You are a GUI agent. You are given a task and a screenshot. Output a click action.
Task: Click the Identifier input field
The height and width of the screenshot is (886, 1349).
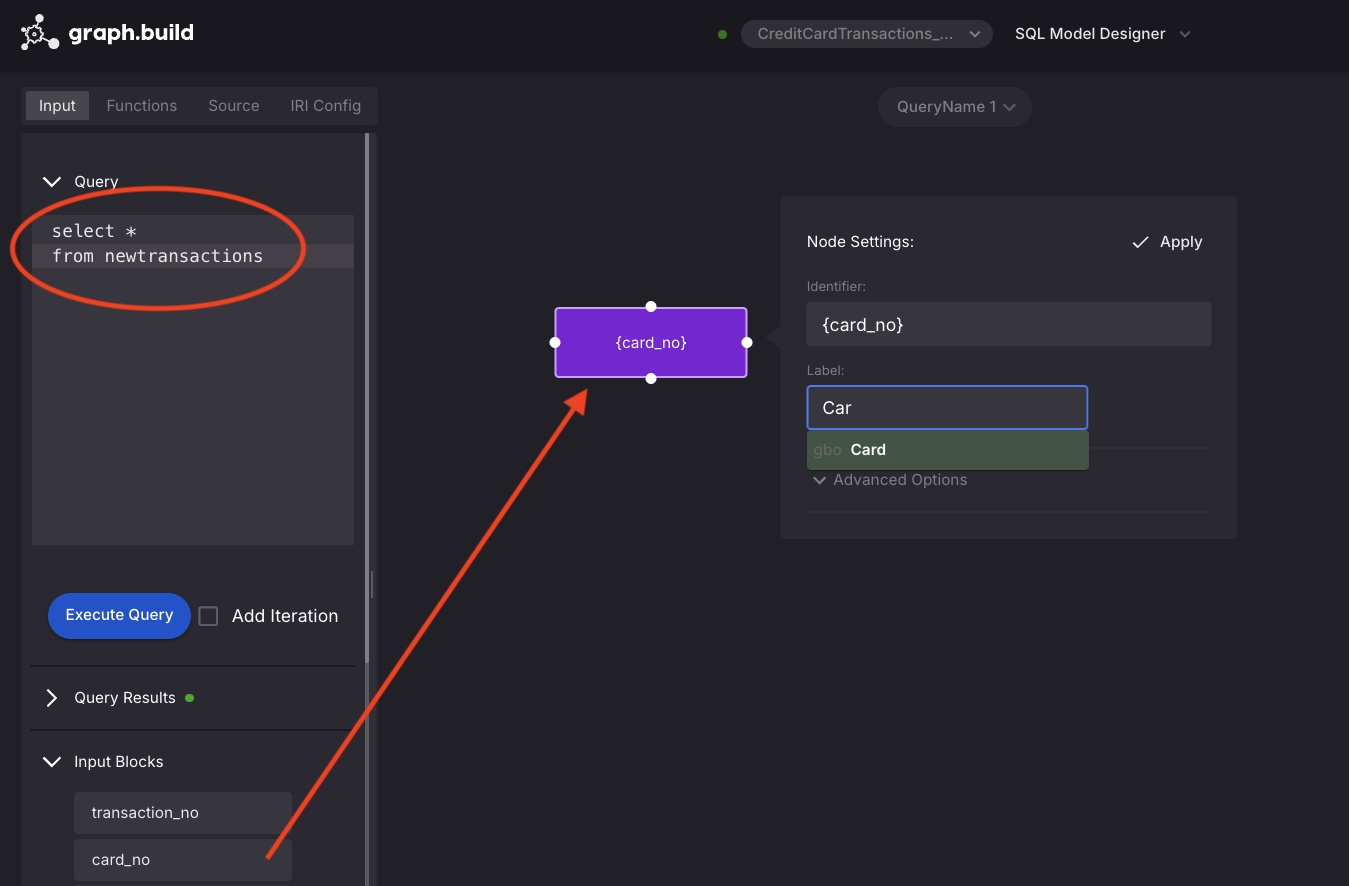point(1008,325)
